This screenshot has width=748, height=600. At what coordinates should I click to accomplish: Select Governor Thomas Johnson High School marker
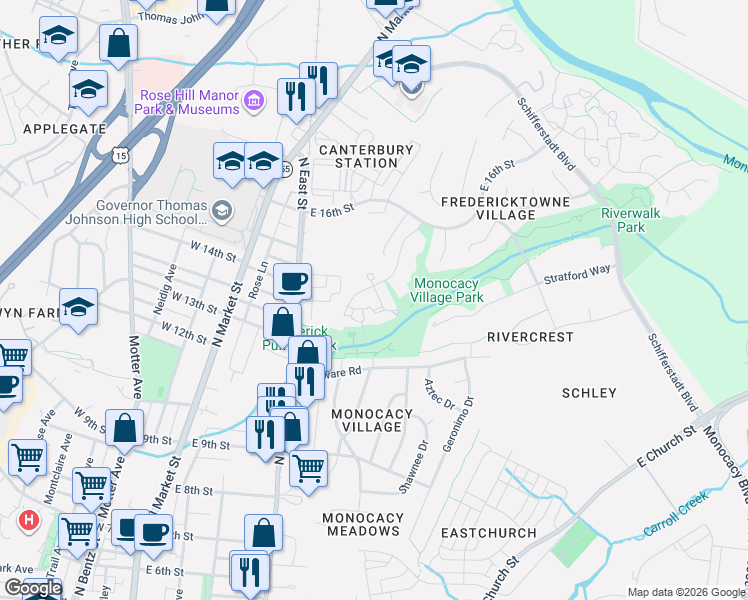[222, 211]
